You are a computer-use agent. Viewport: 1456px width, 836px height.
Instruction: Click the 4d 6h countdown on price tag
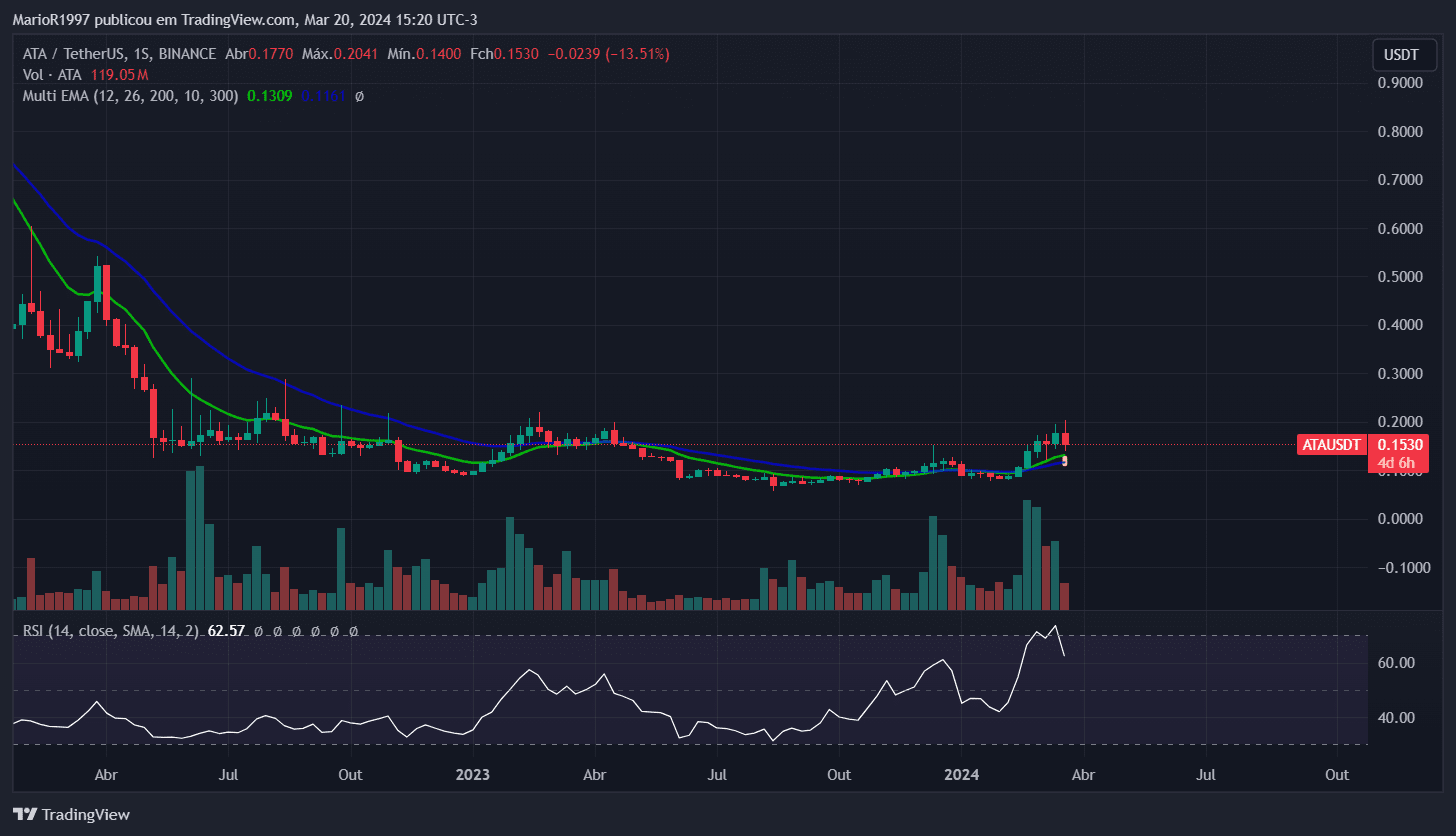pyautogui.click(x=1395, y=463)
